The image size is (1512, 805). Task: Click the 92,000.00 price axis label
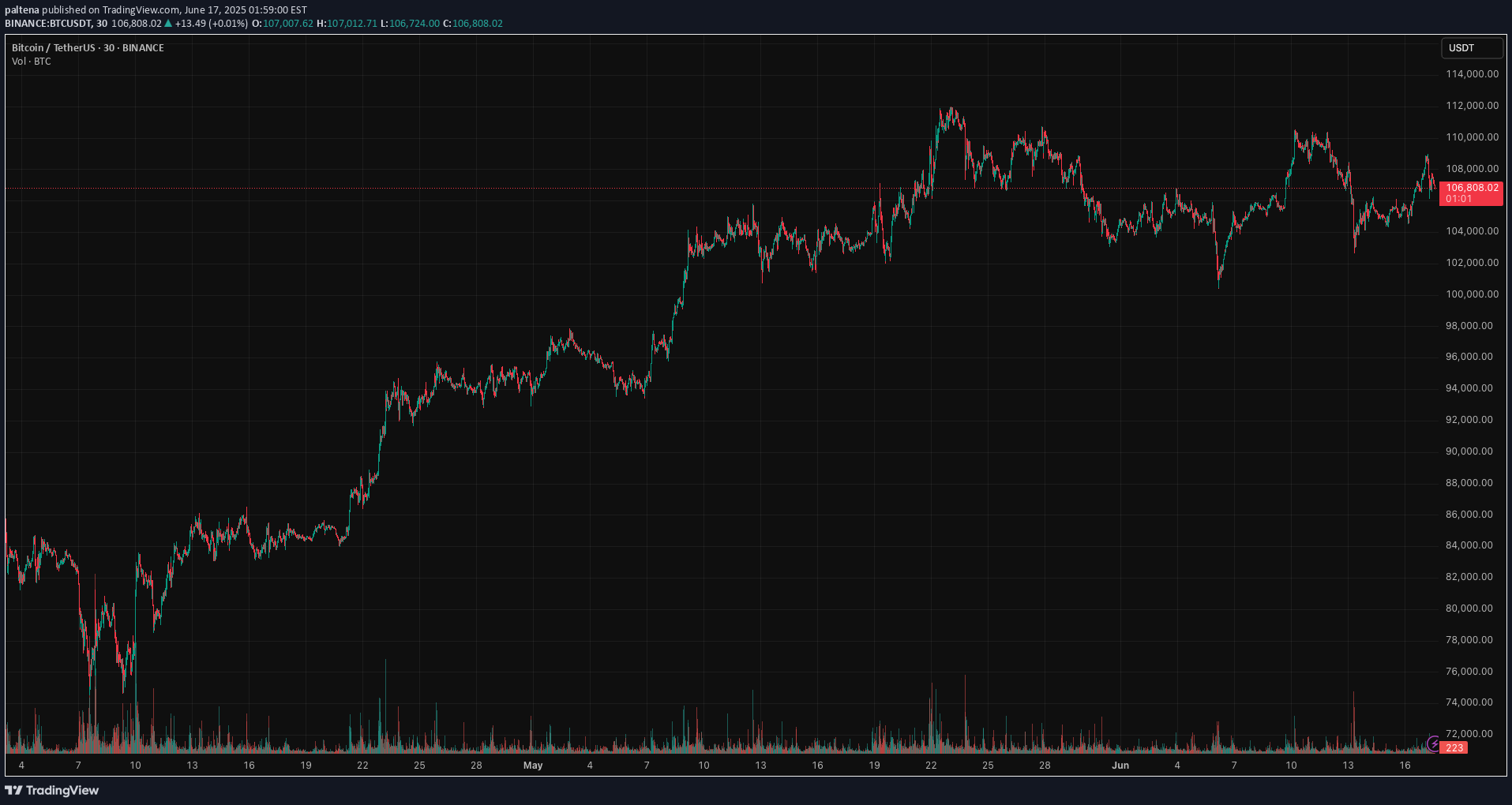tap(1469, 420)
